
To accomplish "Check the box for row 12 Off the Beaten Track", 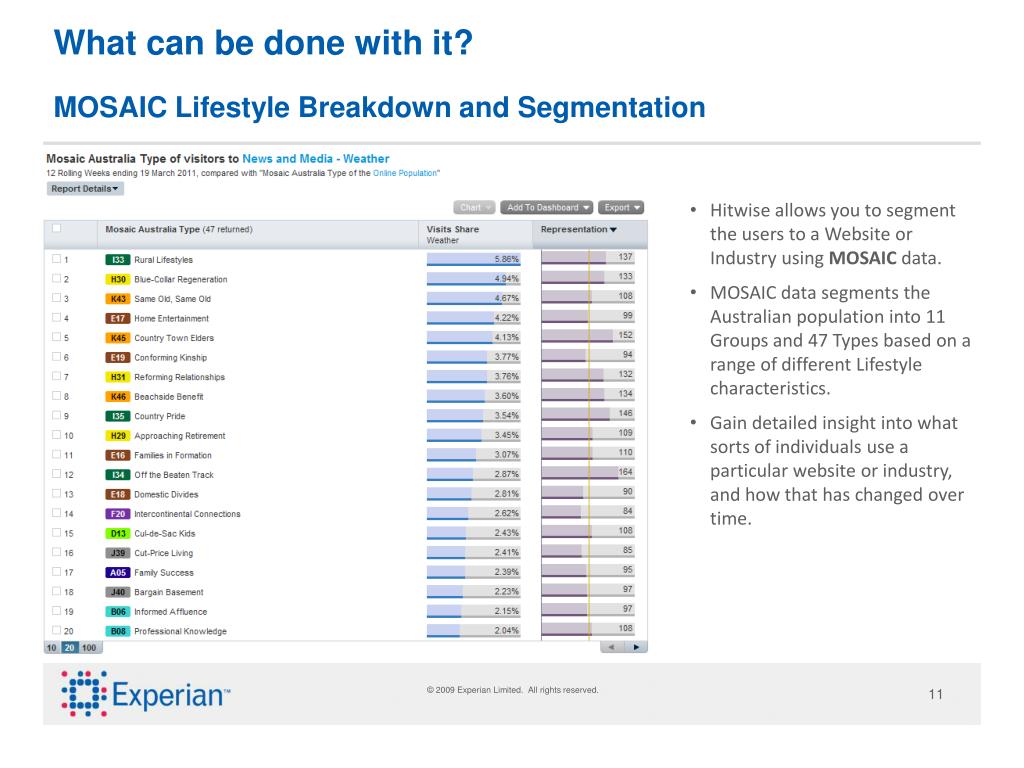I will click(57, 474).
